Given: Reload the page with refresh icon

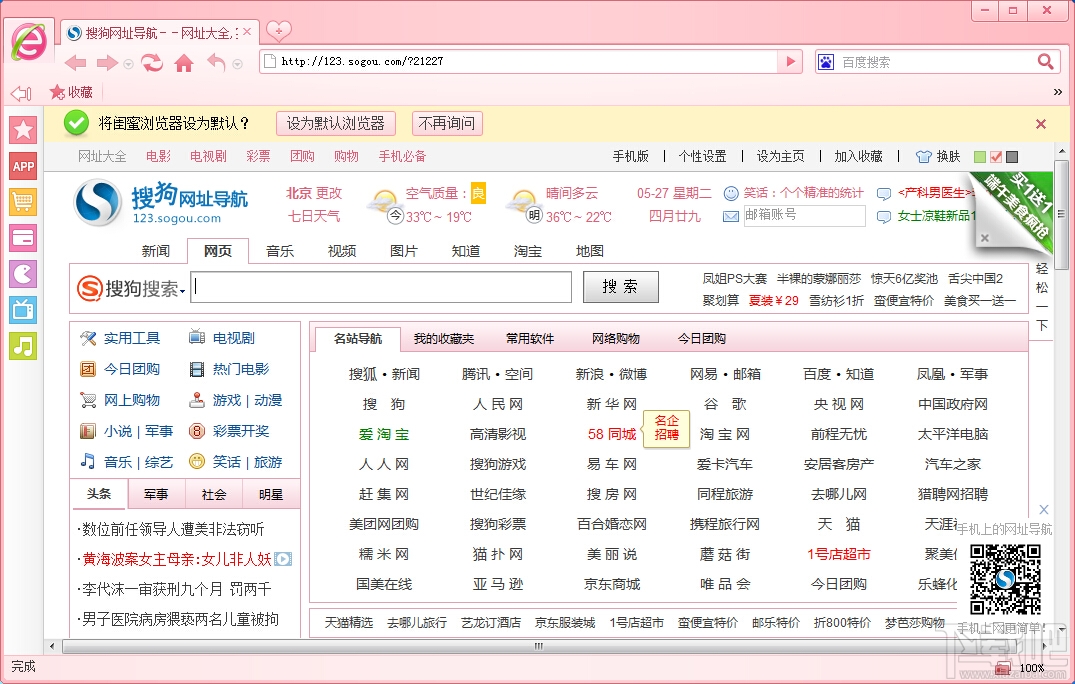Looking at the screenshot, I should click(152, 63).
